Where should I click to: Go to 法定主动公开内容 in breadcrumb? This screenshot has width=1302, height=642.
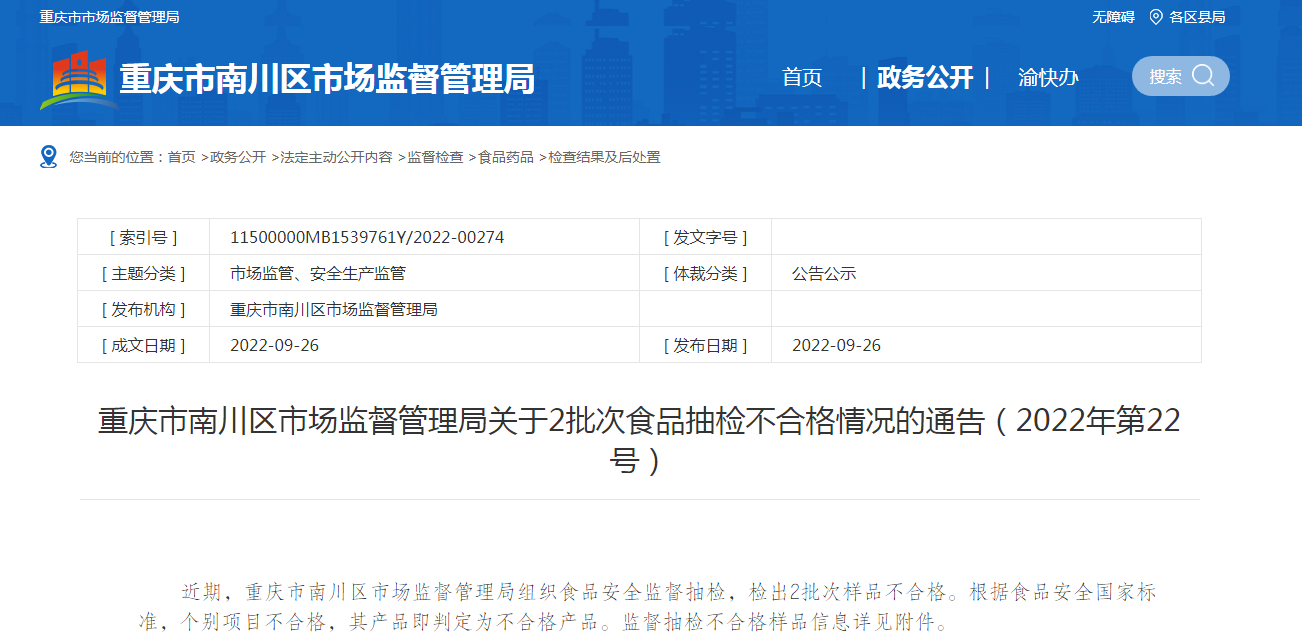click(x=337, y=157)
